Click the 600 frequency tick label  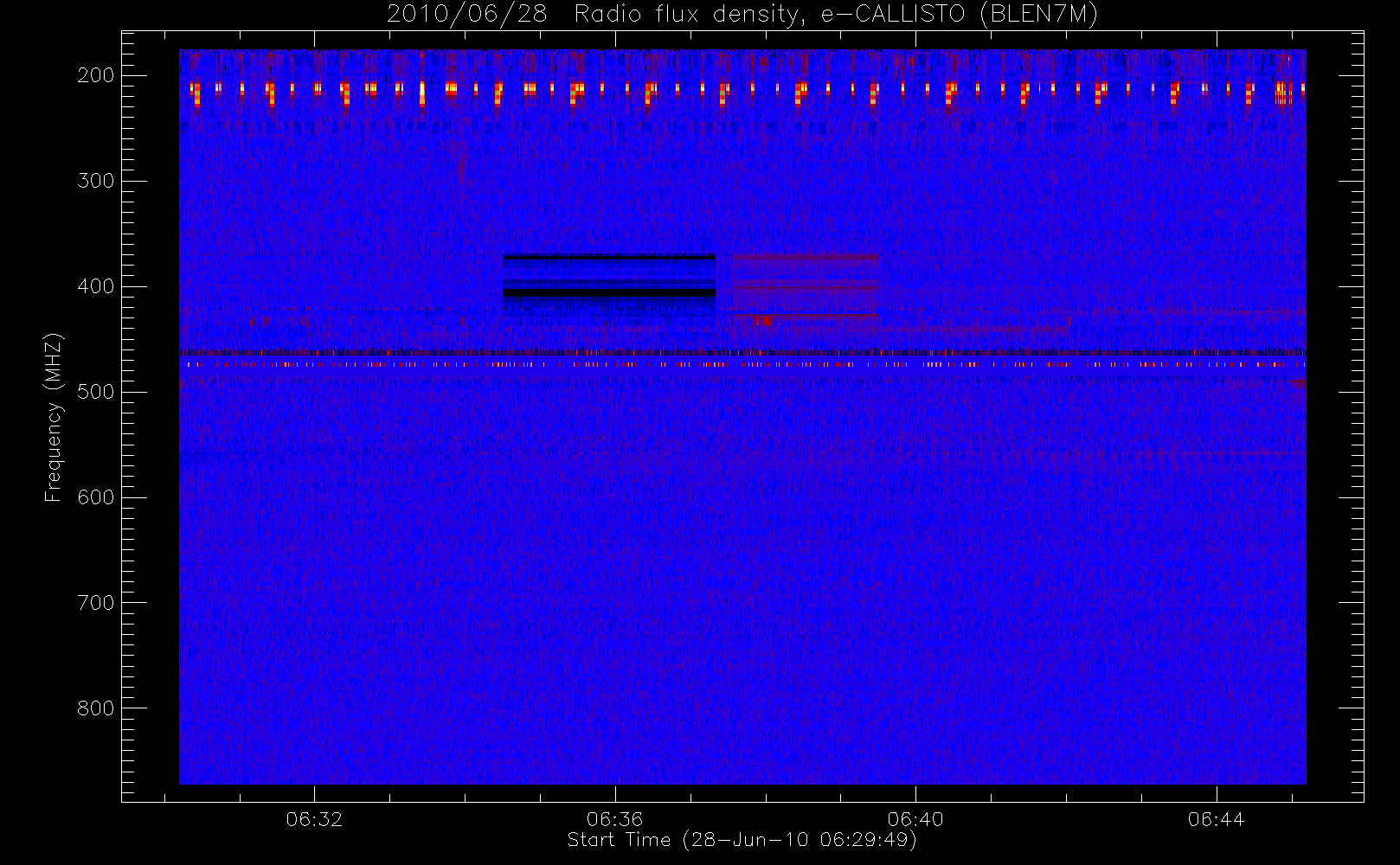pyautogui.click(x=96, y=497)
